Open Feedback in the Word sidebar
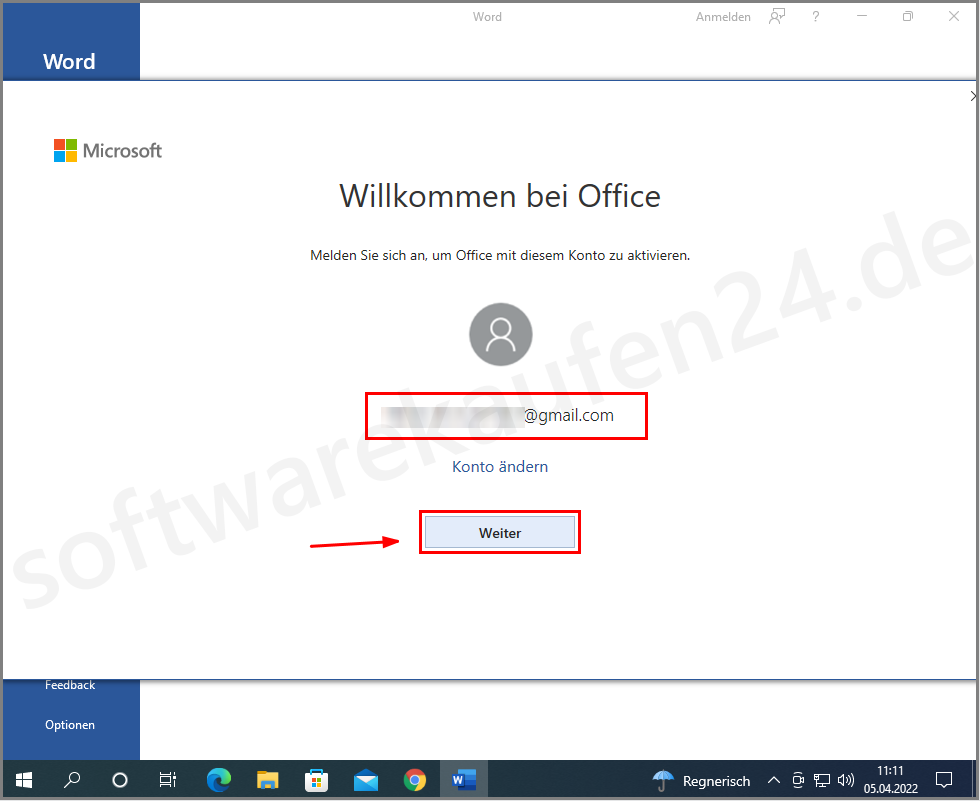Screen dimensions: 980x801 click(x=70, y=685)
